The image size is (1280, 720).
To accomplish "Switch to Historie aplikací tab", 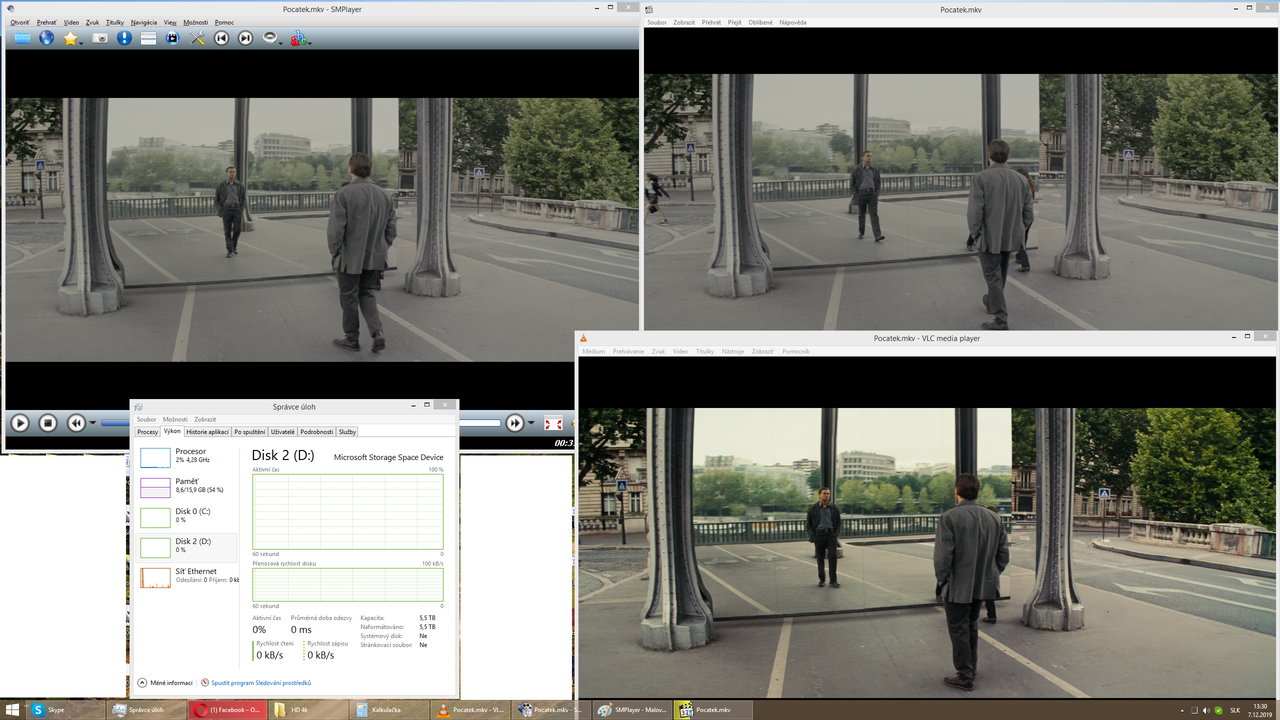I will coord(207,431).
